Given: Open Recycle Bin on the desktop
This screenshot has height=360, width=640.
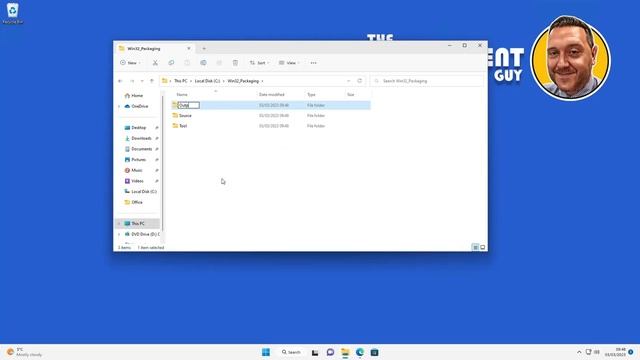Looking at the screenshot, I should pos(13,13).
